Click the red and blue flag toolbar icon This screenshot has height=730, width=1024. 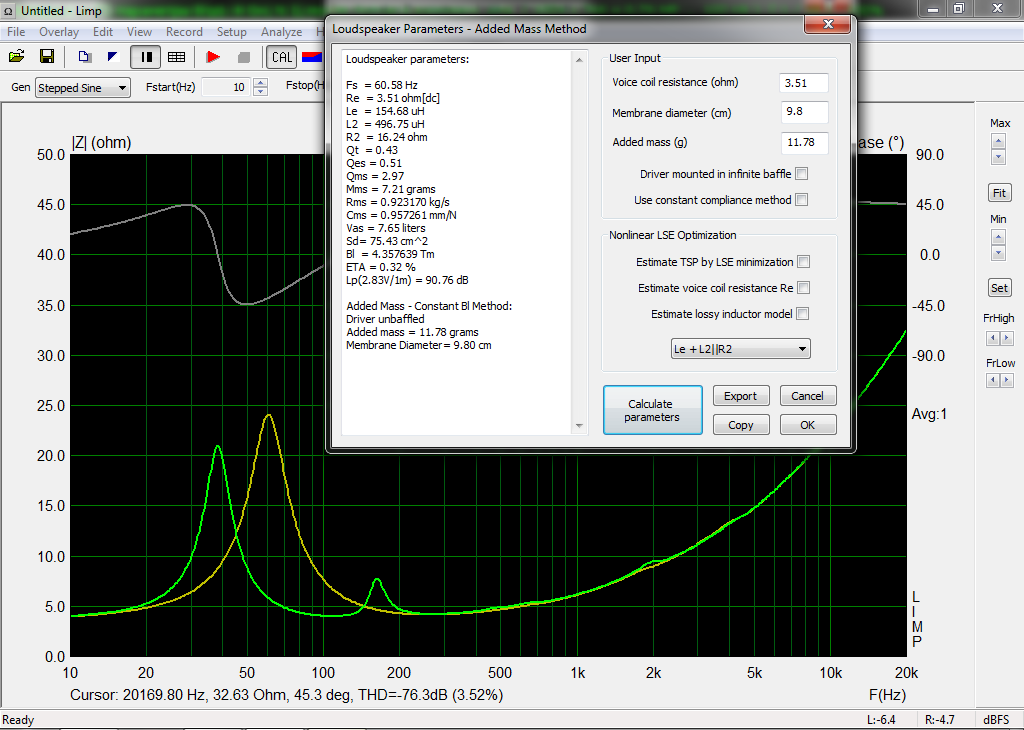[x=312, y=57]
